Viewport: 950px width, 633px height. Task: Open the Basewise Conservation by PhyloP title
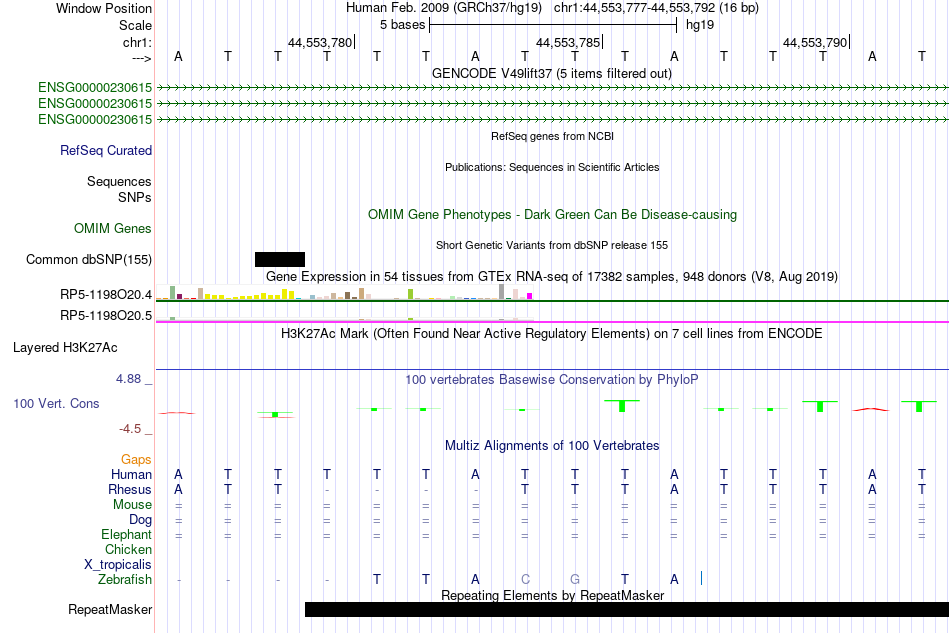tap(552, 380)
